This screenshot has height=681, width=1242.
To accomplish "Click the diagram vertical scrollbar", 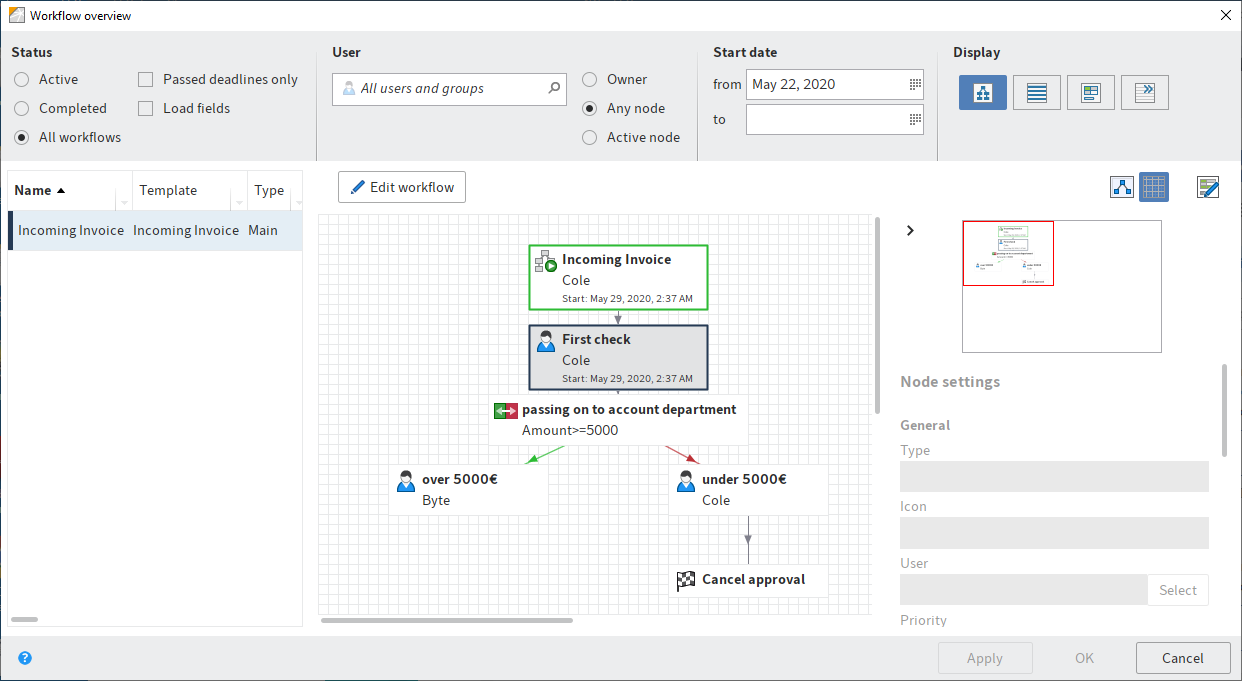I will pyautogui.click(x=878, y=315).
